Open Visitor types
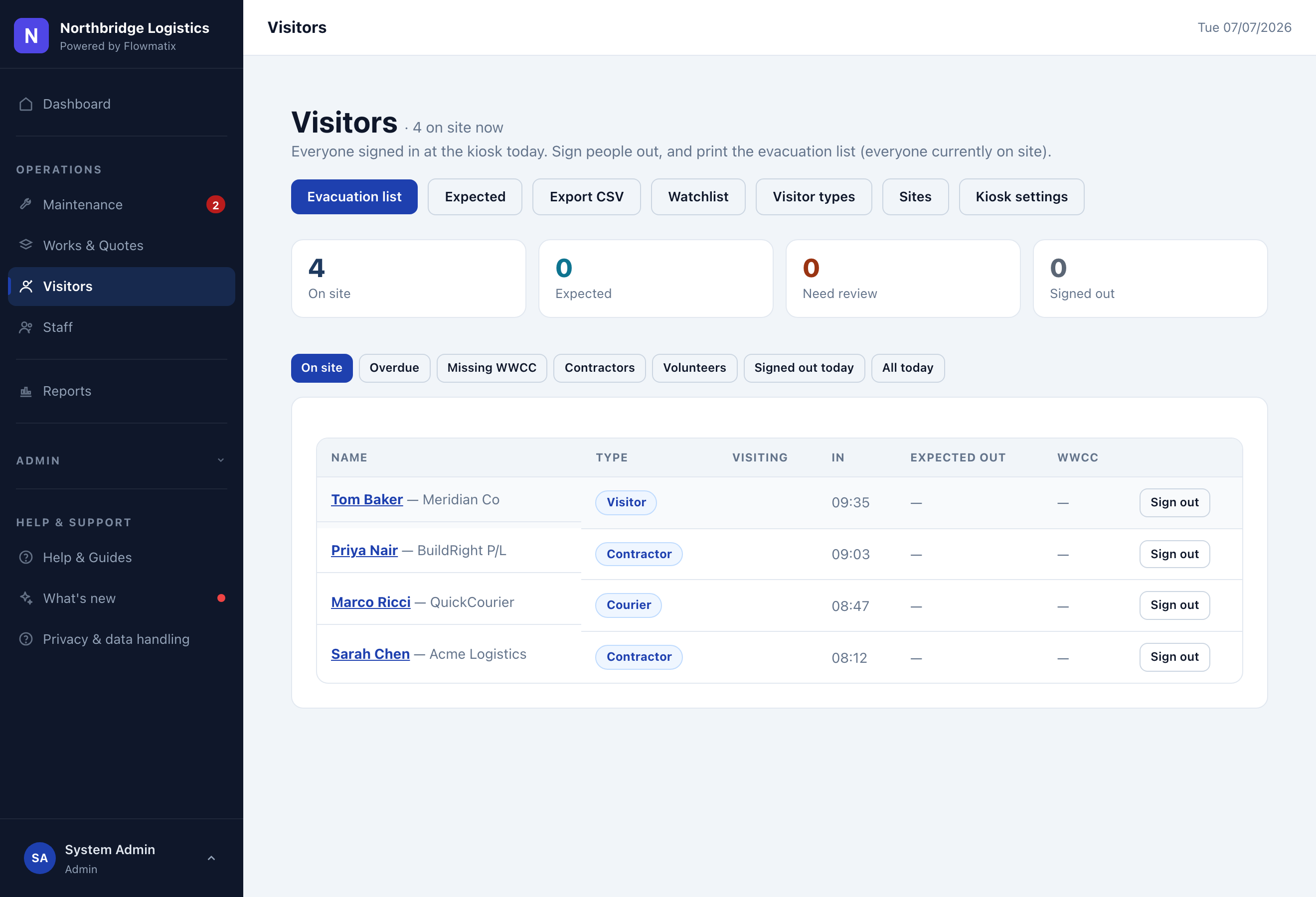Image resolution: width=1316 pixels, height=897 pixels. pyautogui.click(x=813, y=197)
